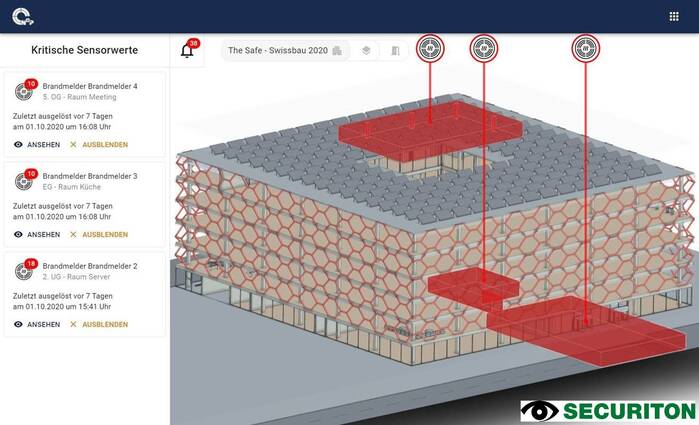Image resolution: width=699 pixels, height=425 pixels.
Task: Click the floor plan door icon
Action: pyautogui.click(x=395, y=50)
